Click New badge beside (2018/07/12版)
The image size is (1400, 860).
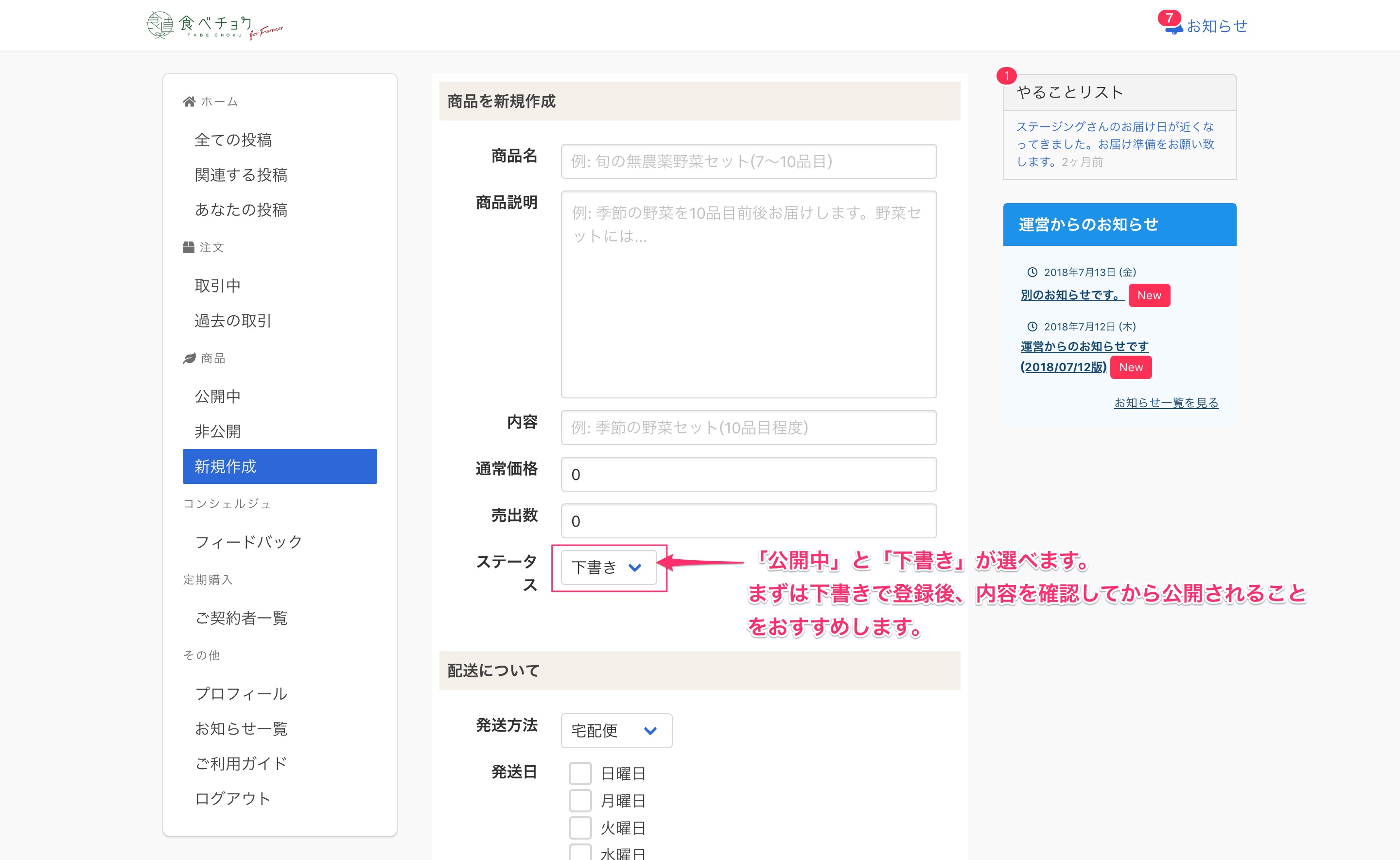point(1131,367)
